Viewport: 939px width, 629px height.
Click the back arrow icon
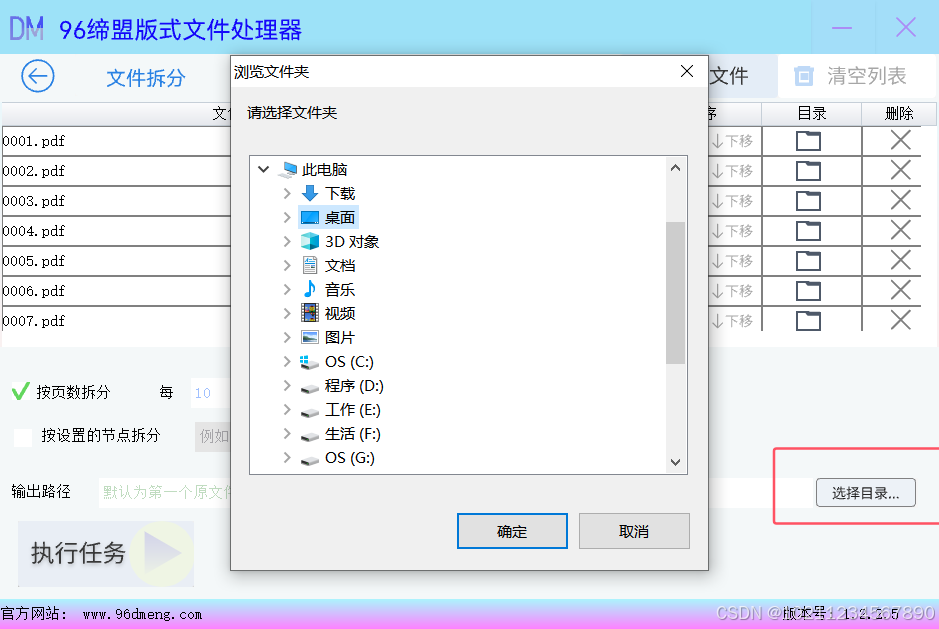[38, 76]
